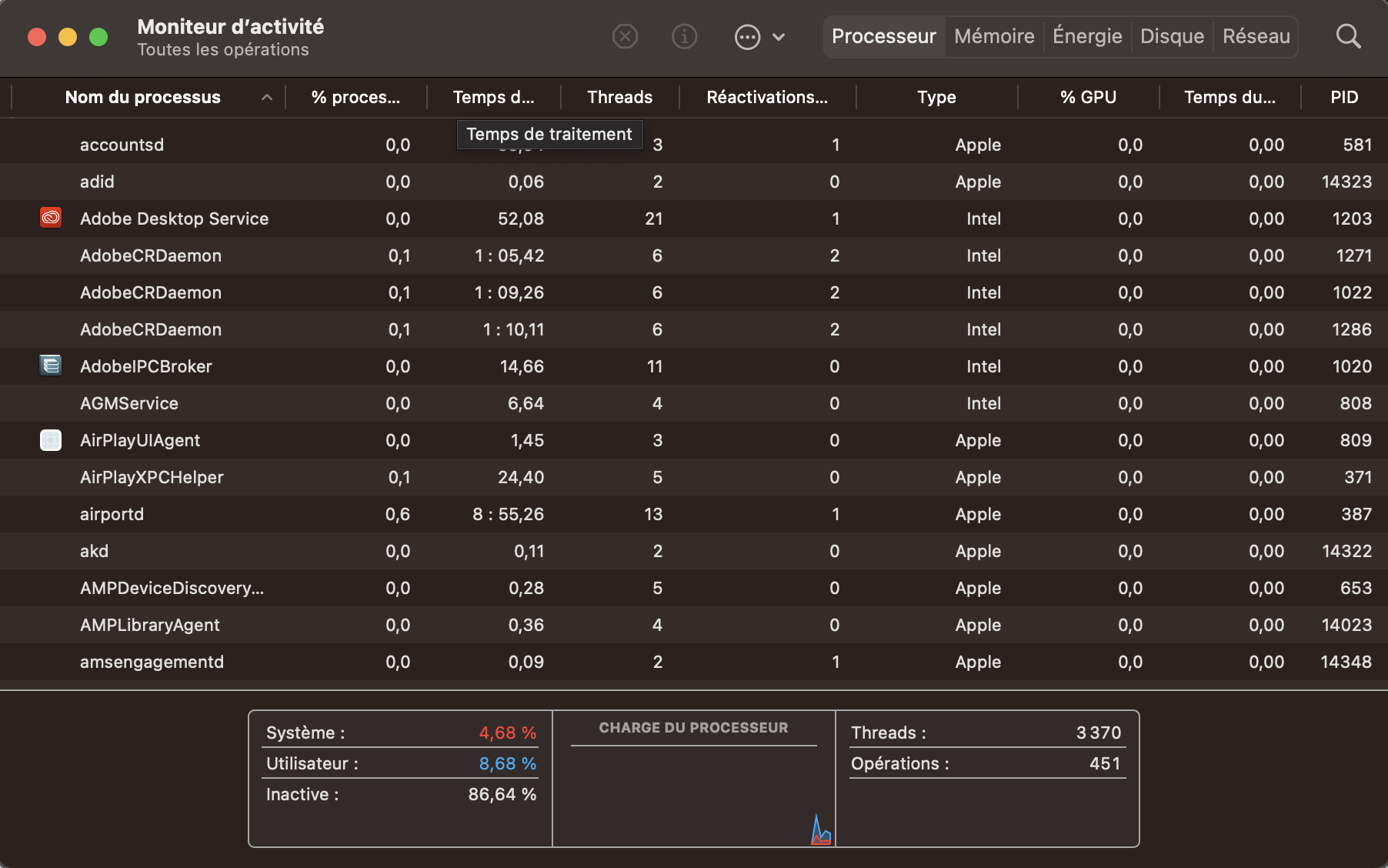This screenshot has height=868, width=1388.
Task: Sort processes by the Threads column
Action: pos(619,97)
